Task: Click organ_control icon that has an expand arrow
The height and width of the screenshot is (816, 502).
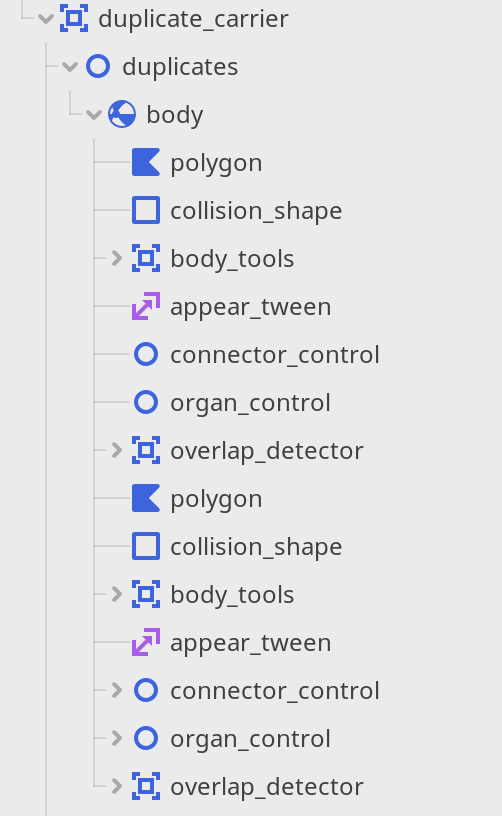Action: coord(146,738)
